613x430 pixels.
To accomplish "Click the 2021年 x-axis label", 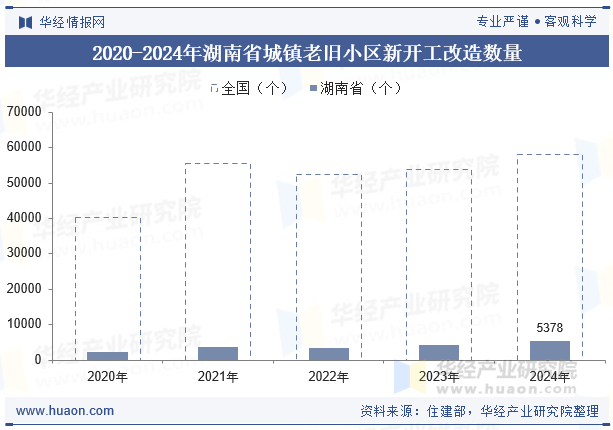I will (x=218, y=377).
